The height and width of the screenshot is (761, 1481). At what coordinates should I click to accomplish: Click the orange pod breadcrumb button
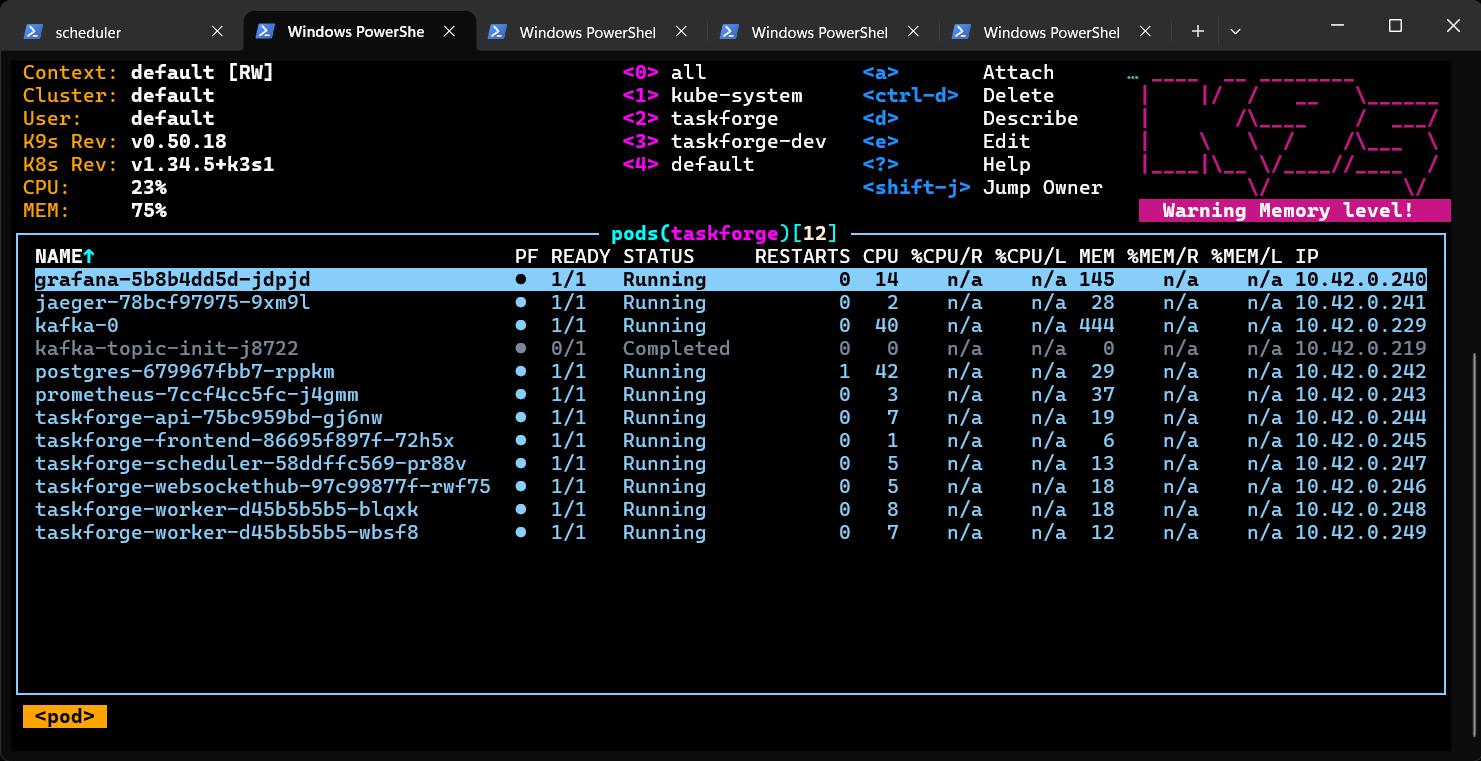point(64,716)
